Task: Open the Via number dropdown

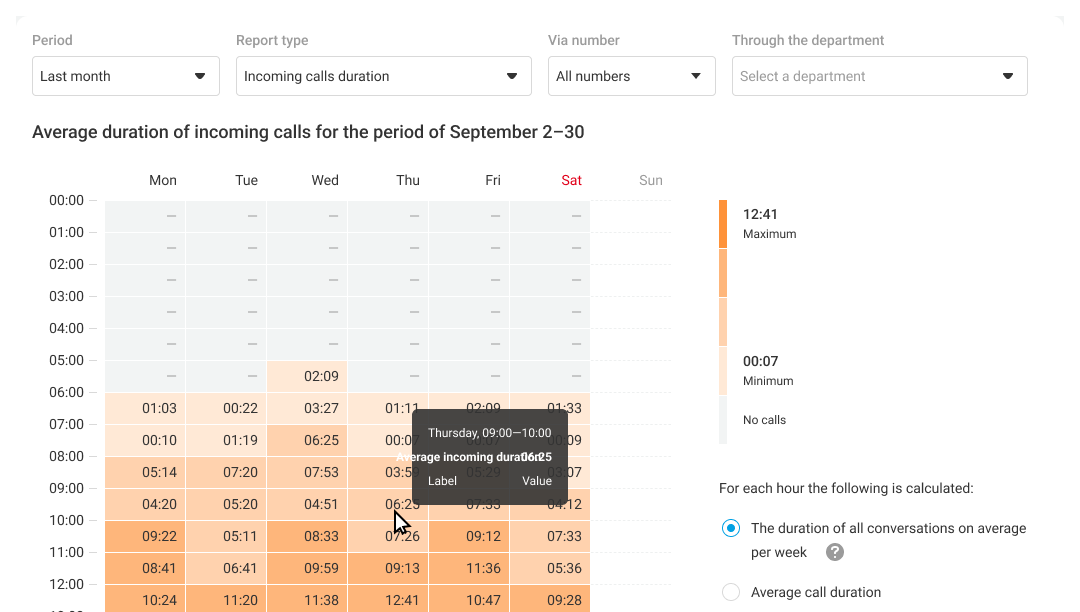Action: [x=632, y=76]
